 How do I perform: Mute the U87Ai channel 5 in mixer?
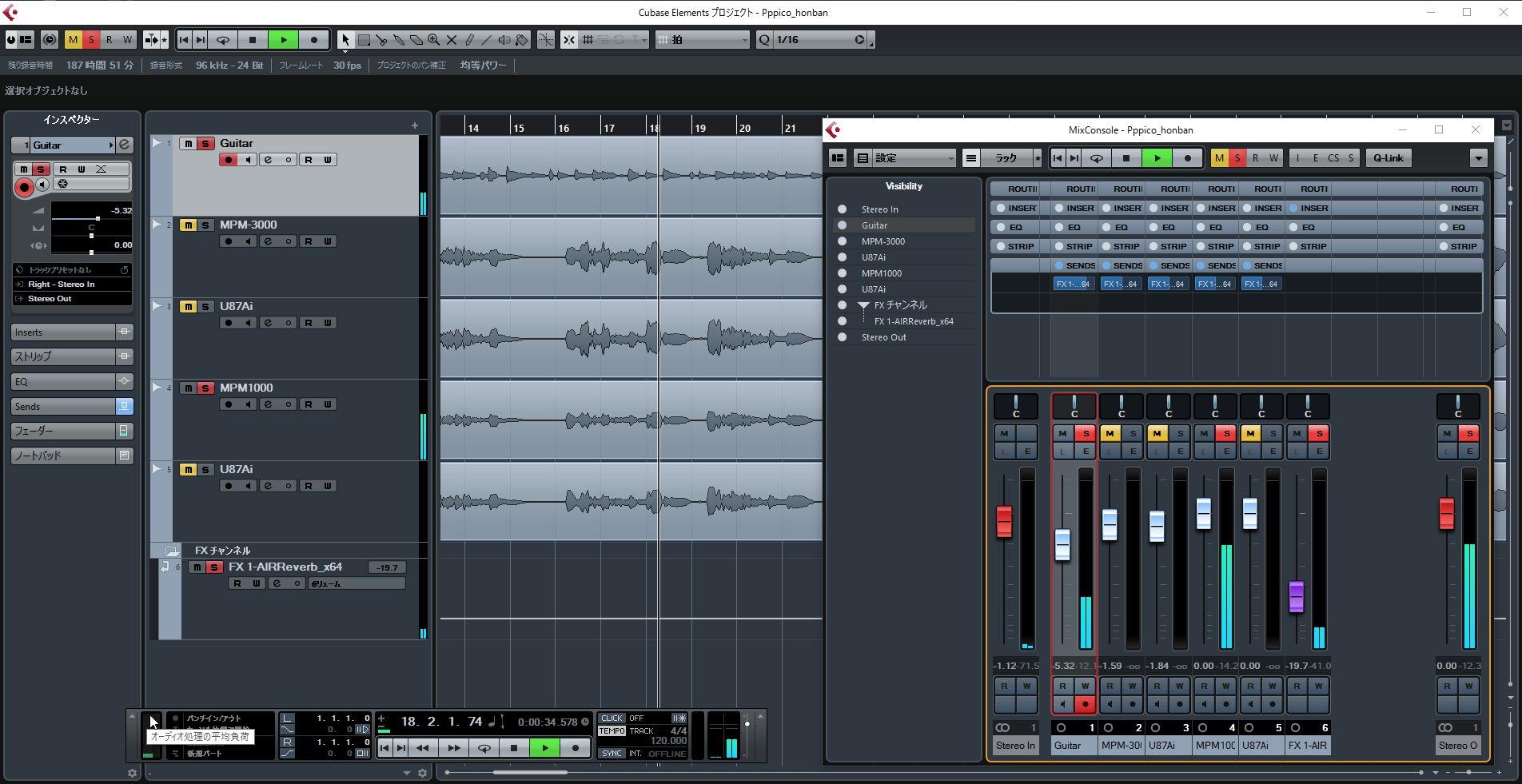pyautogui.click(x=1251, y=433)
